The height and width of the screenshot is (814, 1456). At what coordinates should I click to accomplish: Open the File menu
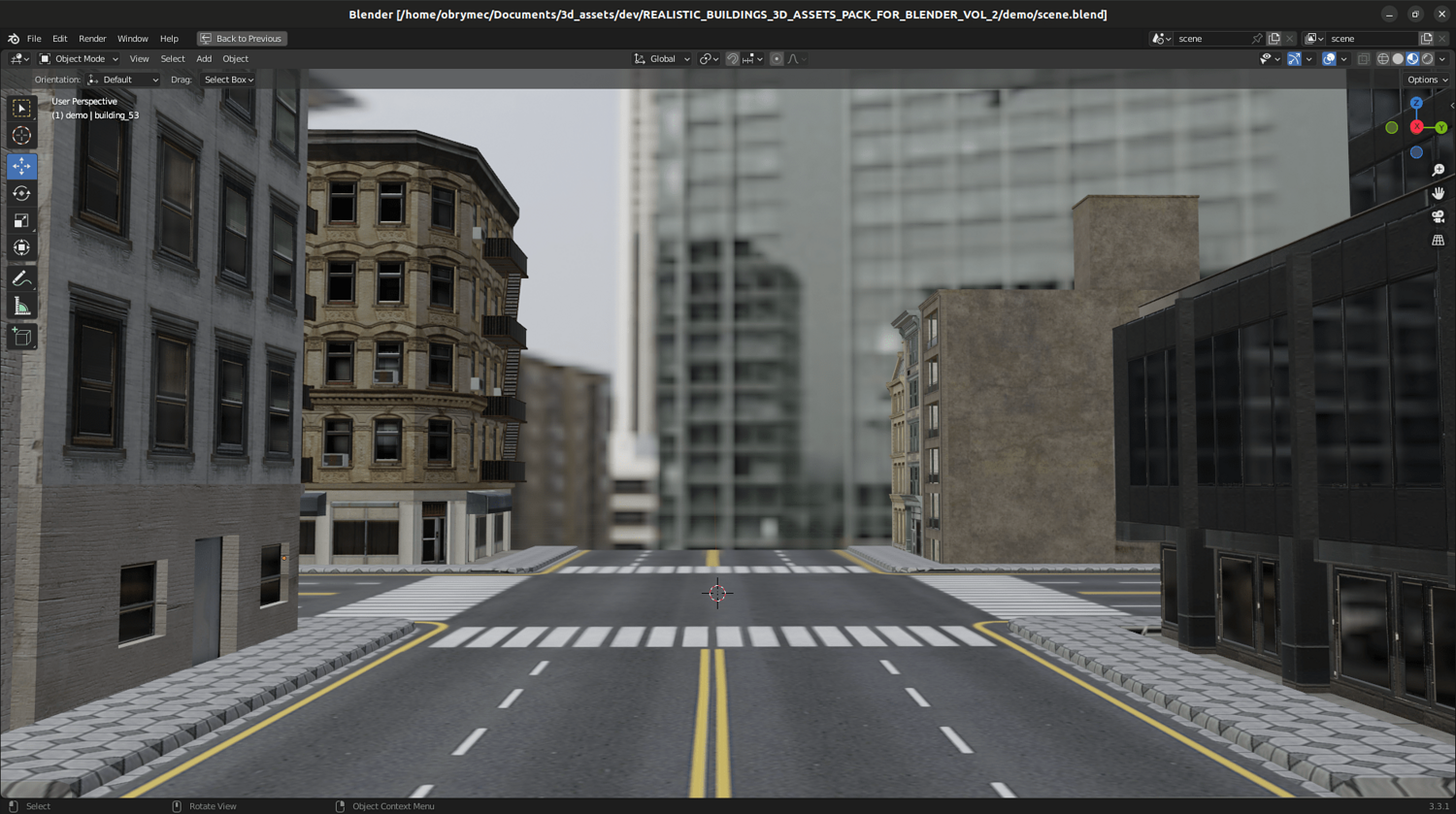34,39
